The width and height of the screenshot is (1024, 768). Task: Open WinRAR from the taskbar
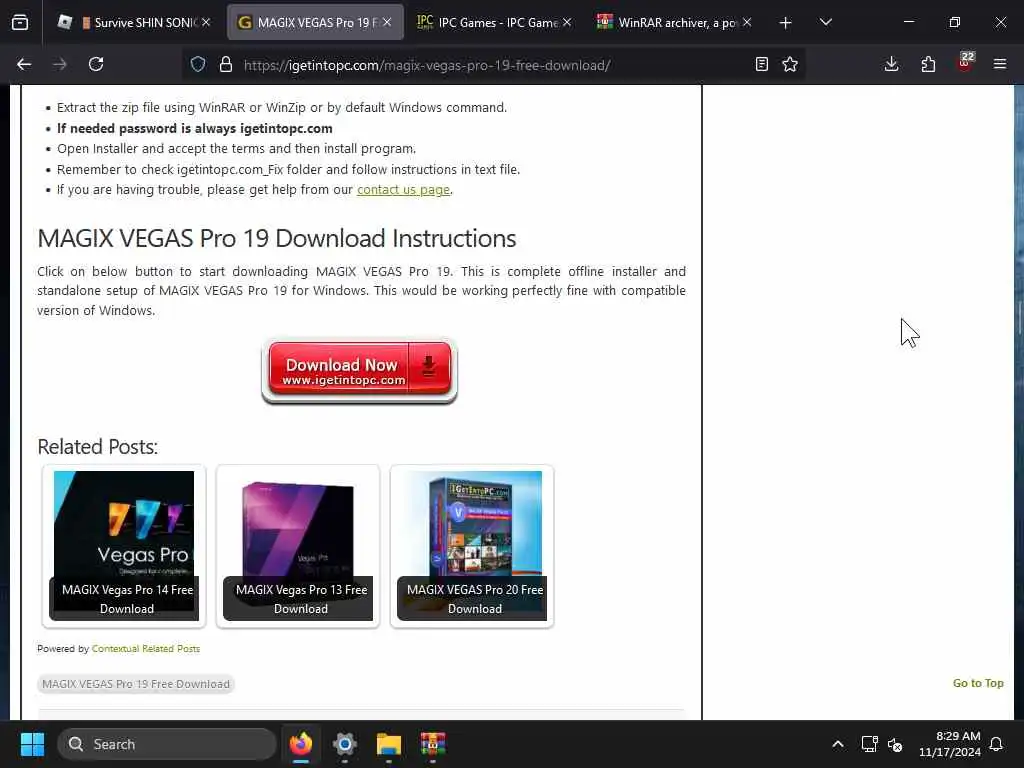pos(432,744)
